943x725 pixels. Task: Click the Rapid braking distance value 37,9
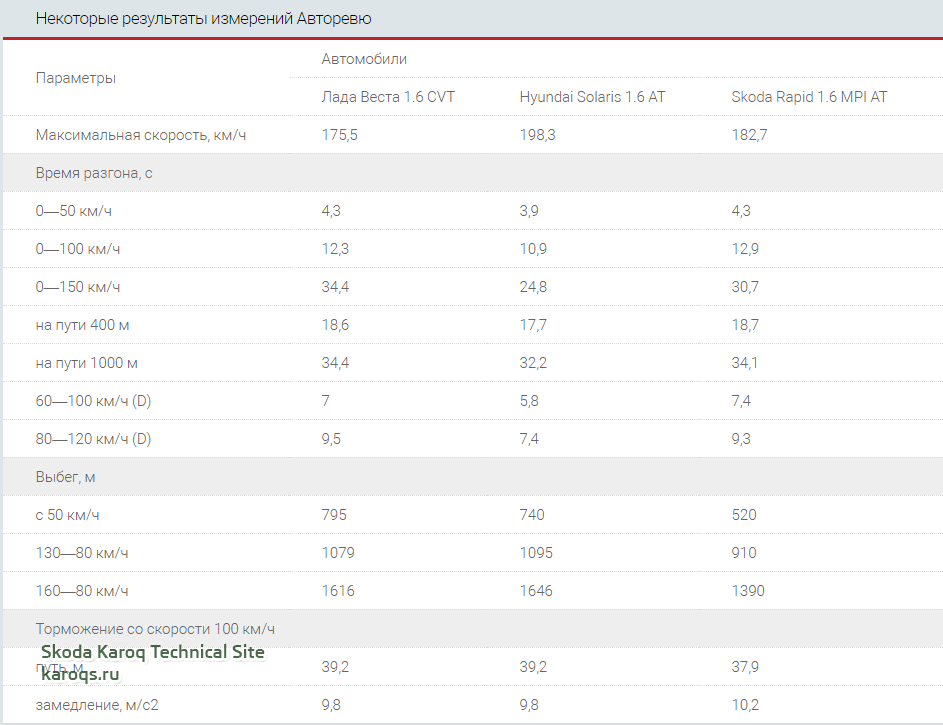(x=745, y=667)
